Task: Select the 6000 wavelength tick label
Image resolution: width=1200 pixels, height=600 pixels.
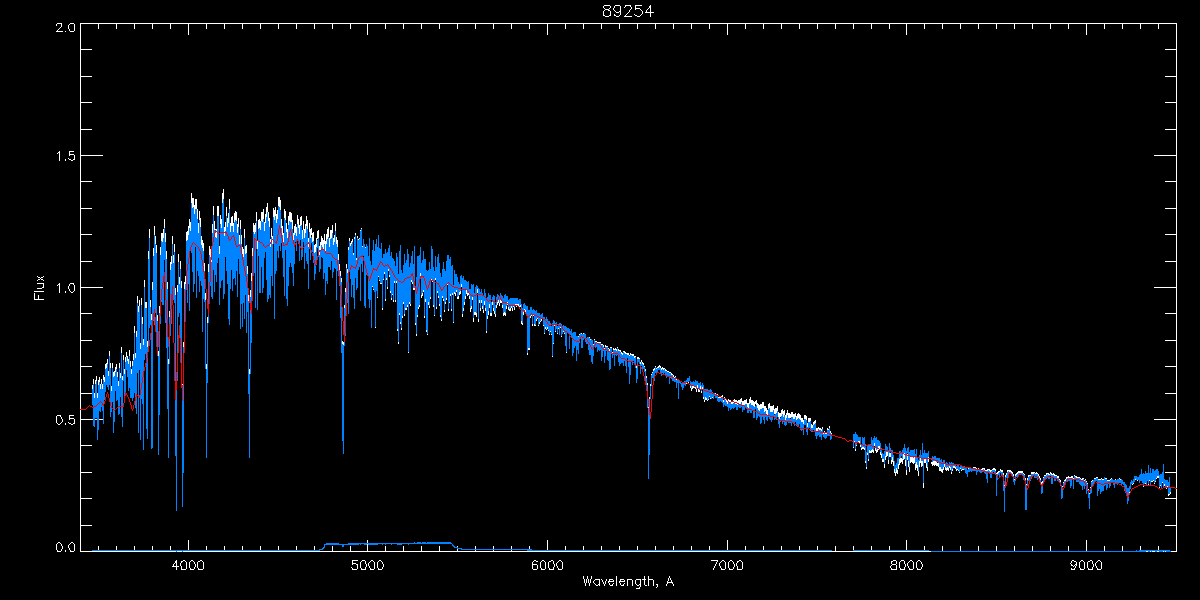Action: (x=547, y=564)
